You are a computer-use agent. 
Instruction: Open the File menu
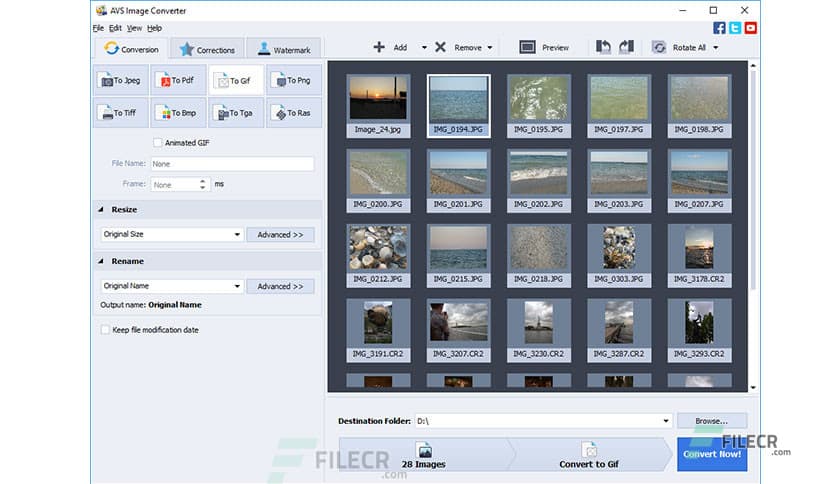tap(98, 28)
